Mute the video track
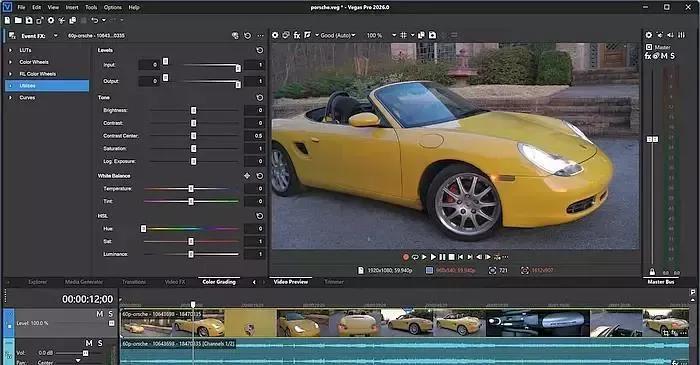 [x=100, y=314]
